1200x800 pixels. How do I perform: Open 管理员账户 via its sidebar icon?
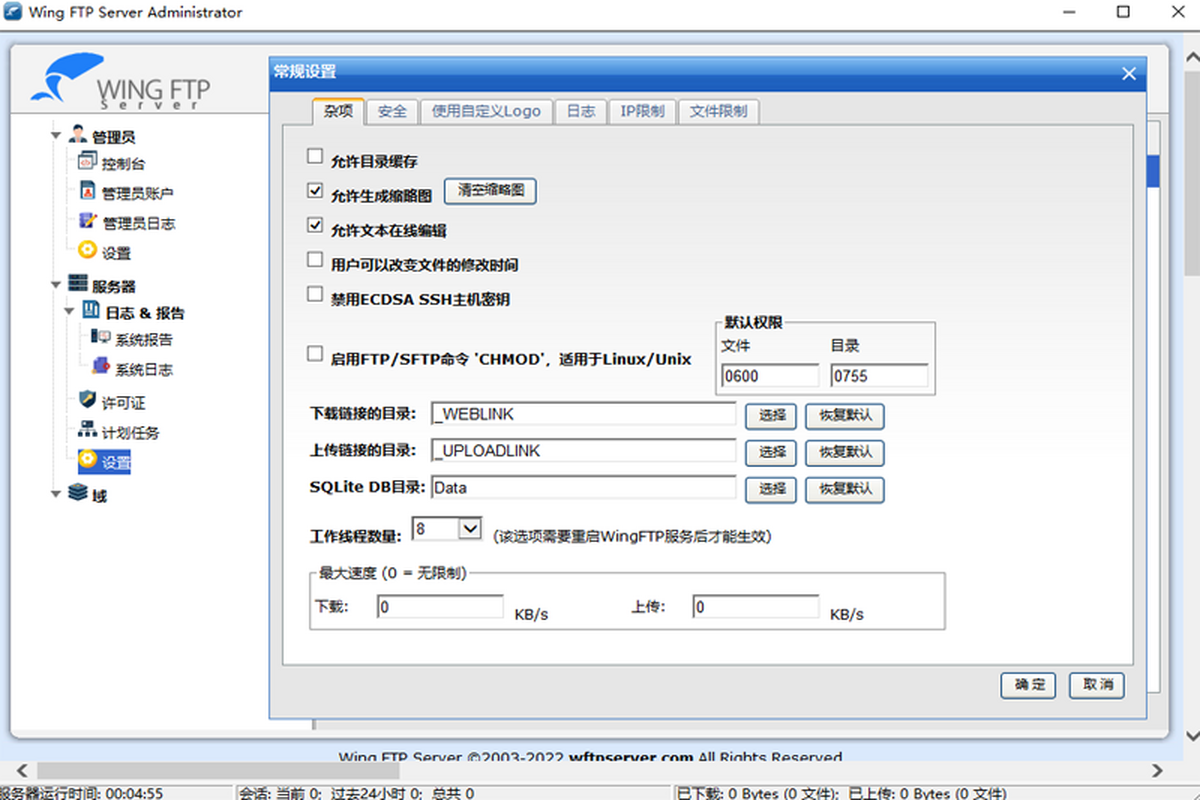click(87, 192)
